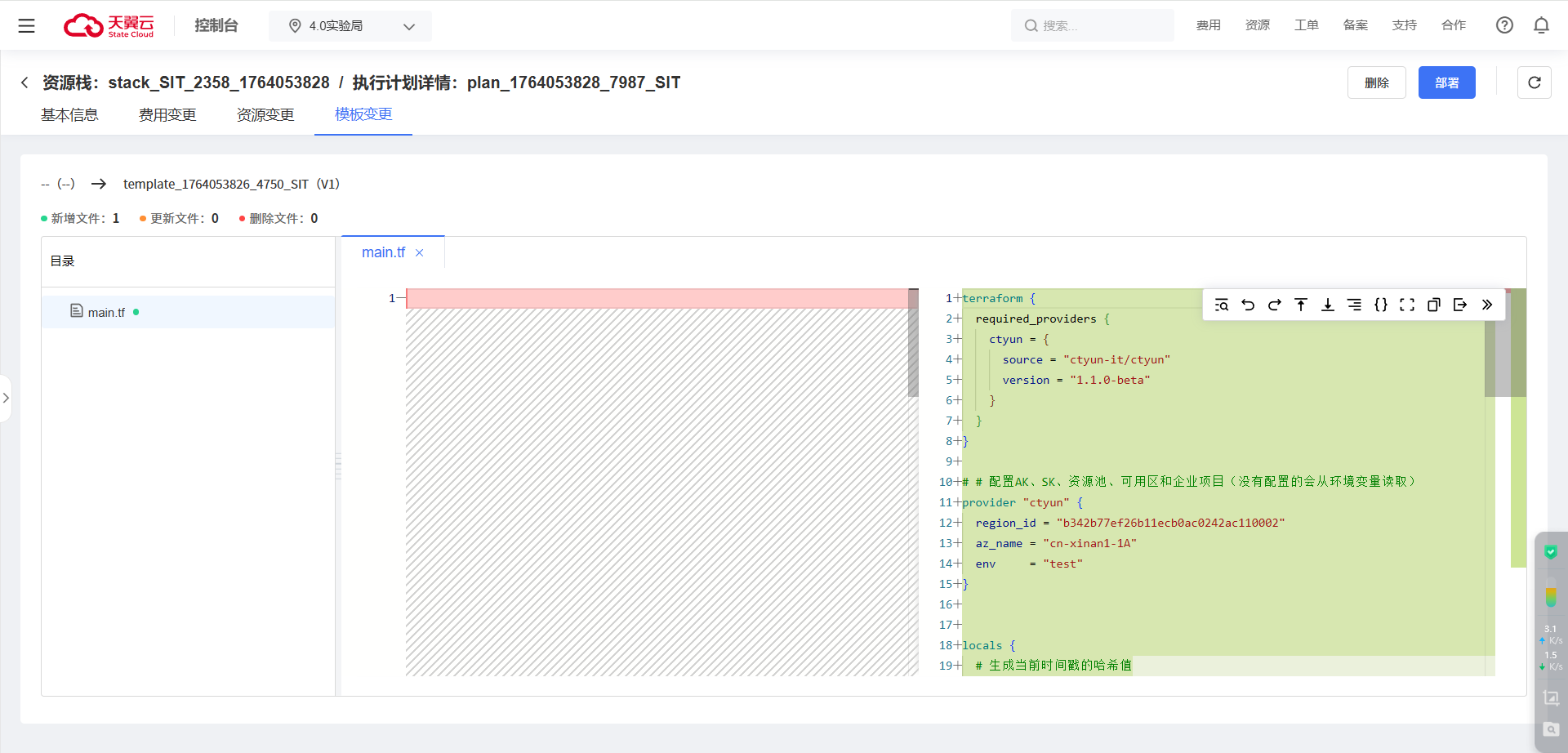The height and width of the screenshot is (753, 1568).
Task: Click the redo arrow in editor toolbar
Action: pos(1274,305)
